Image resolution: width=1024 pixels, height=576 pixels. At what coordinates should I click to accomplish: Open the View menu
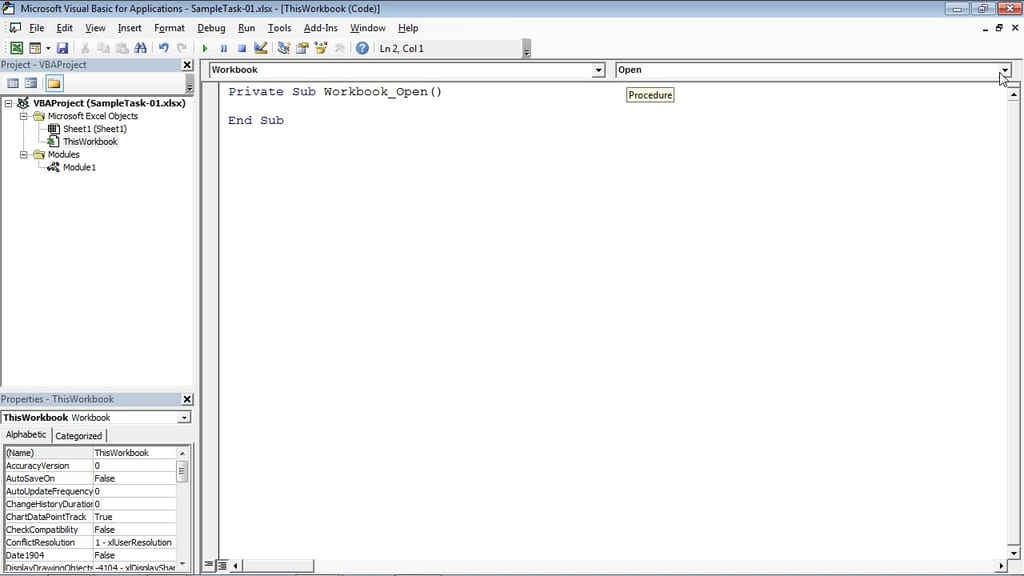tap(95, 28)
